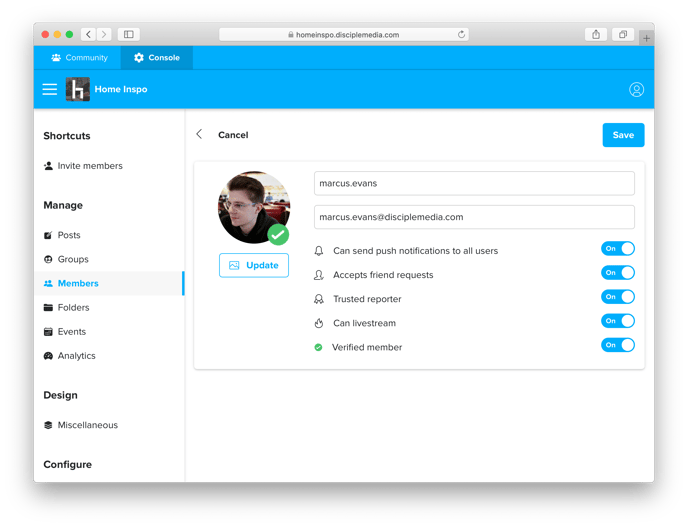View Analytics in the sidebar
Image resolution: width=688 pixels, height=527 pixels.
[70, 356]
